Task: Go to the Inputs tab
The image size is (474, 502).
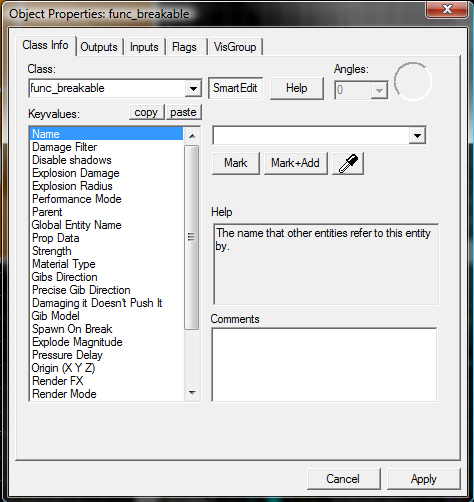Action: click(x=144, y=47)
